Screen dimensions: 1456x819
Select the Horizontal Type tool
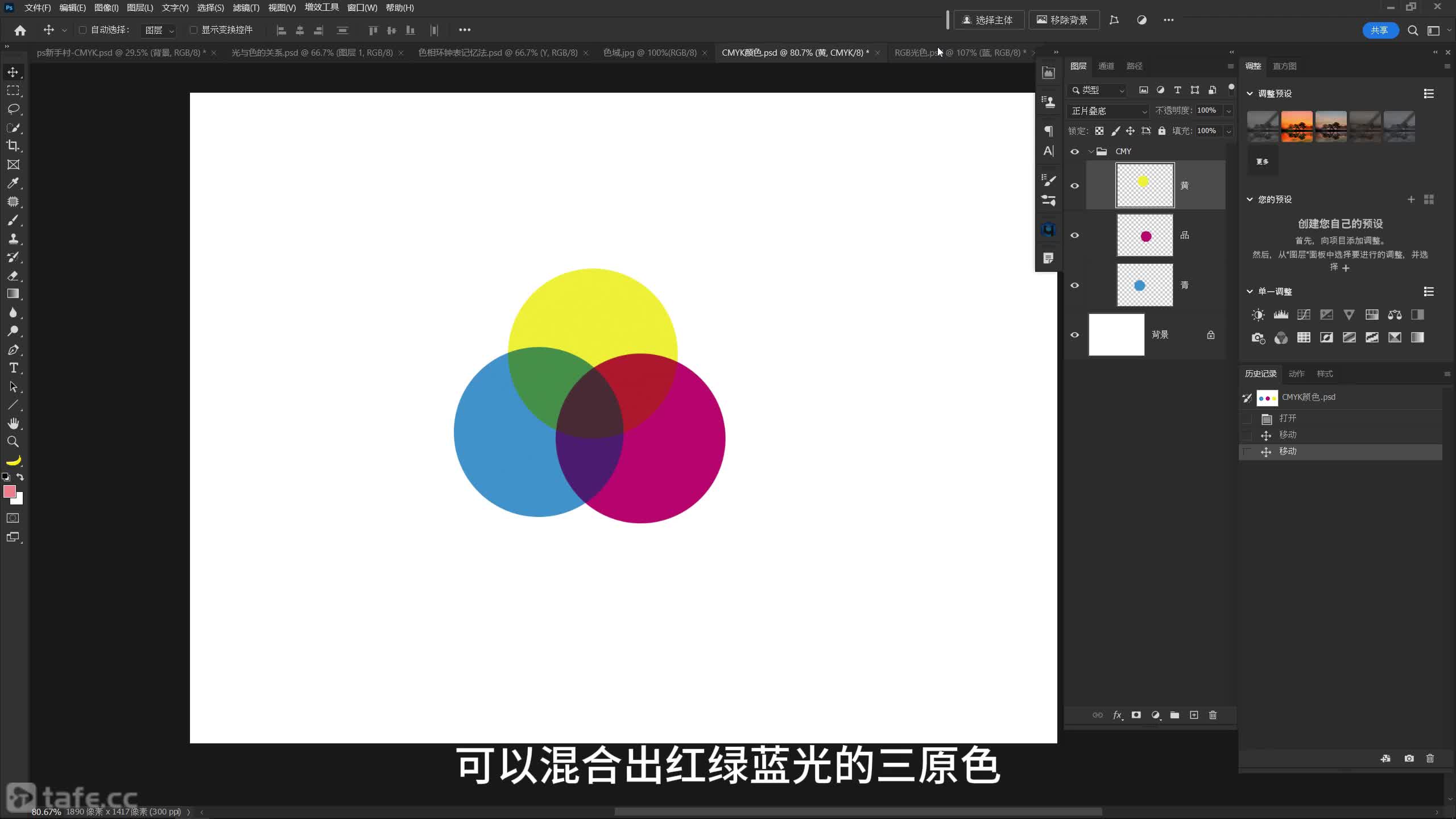[13, 368]
